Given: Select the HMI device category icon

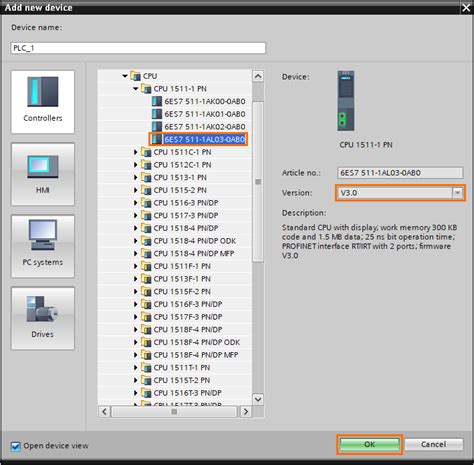Looking at the screenshot, I should coord(43,166).
